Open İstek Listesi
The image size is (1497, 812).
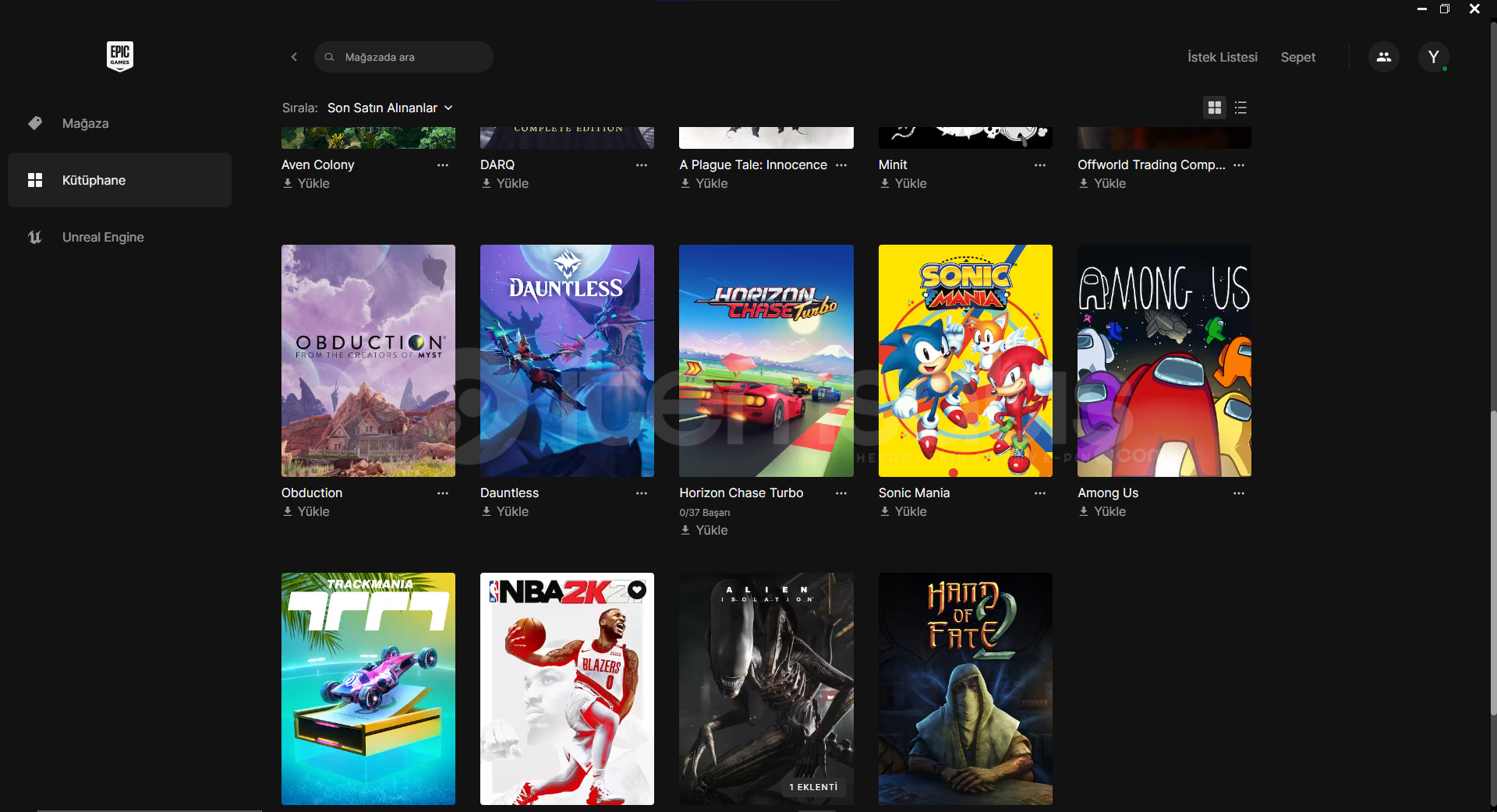(1223, 57)
